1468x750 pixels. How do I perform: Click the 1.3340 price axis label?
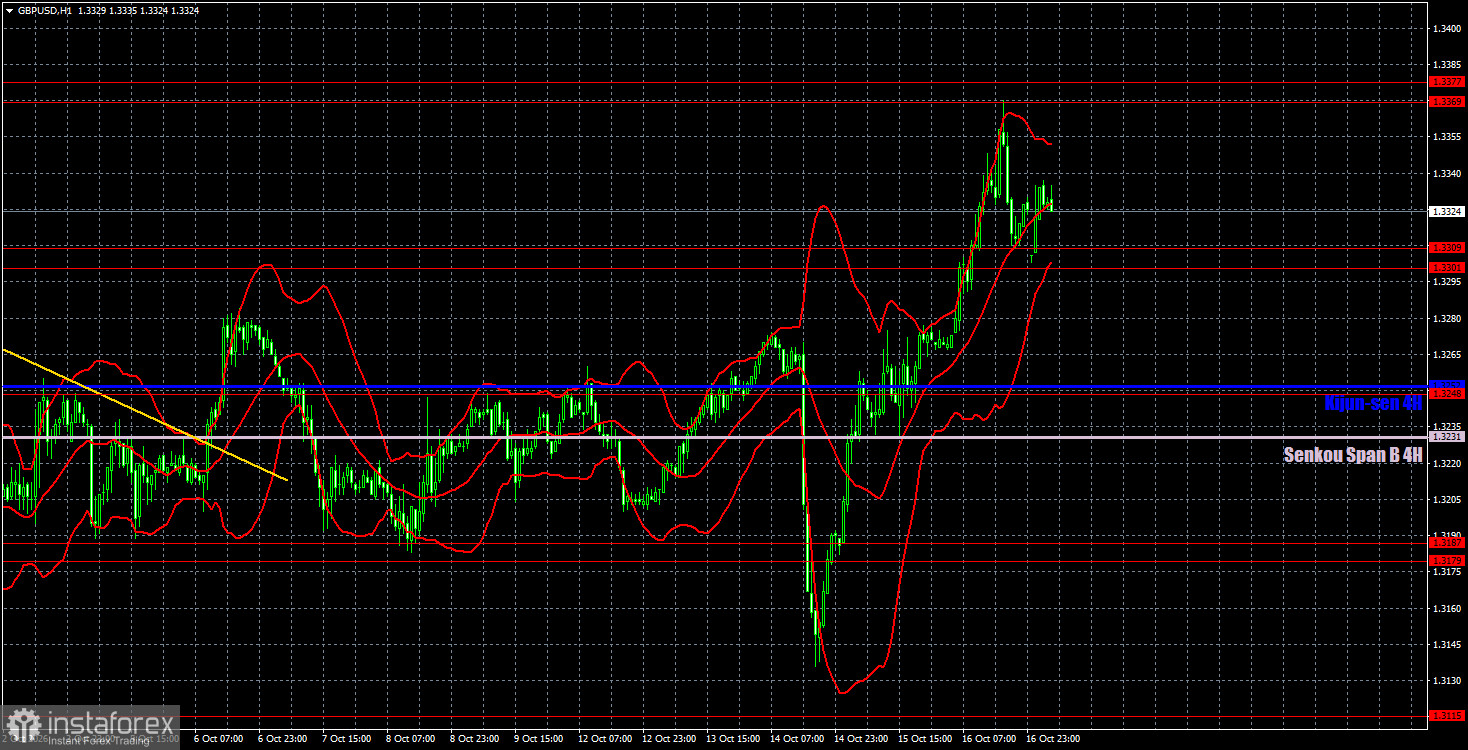[x=1446, y=174]
